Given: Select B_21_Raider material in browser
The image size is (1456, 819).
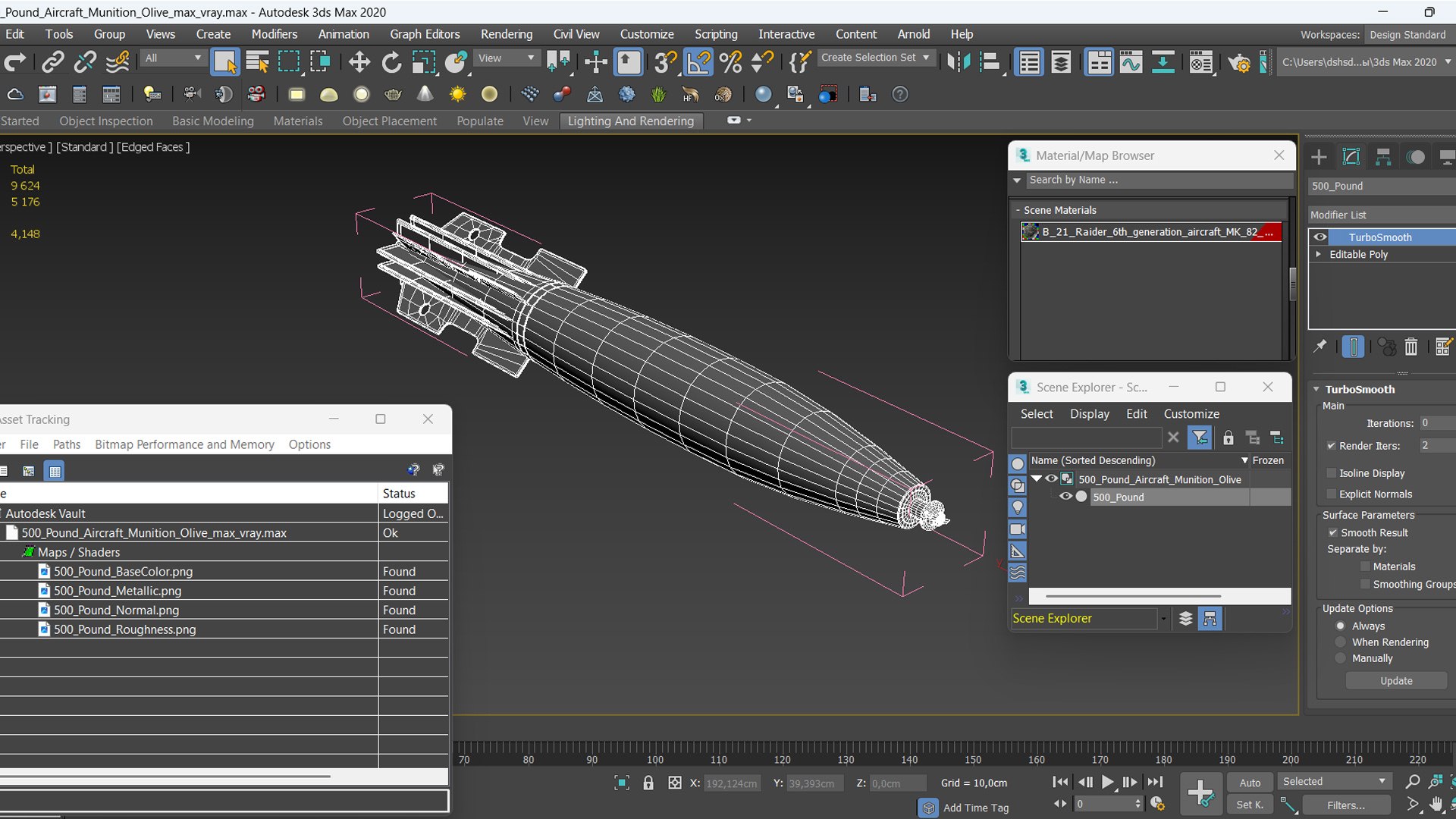Looking at the screenshot, I should point(1151,232).
